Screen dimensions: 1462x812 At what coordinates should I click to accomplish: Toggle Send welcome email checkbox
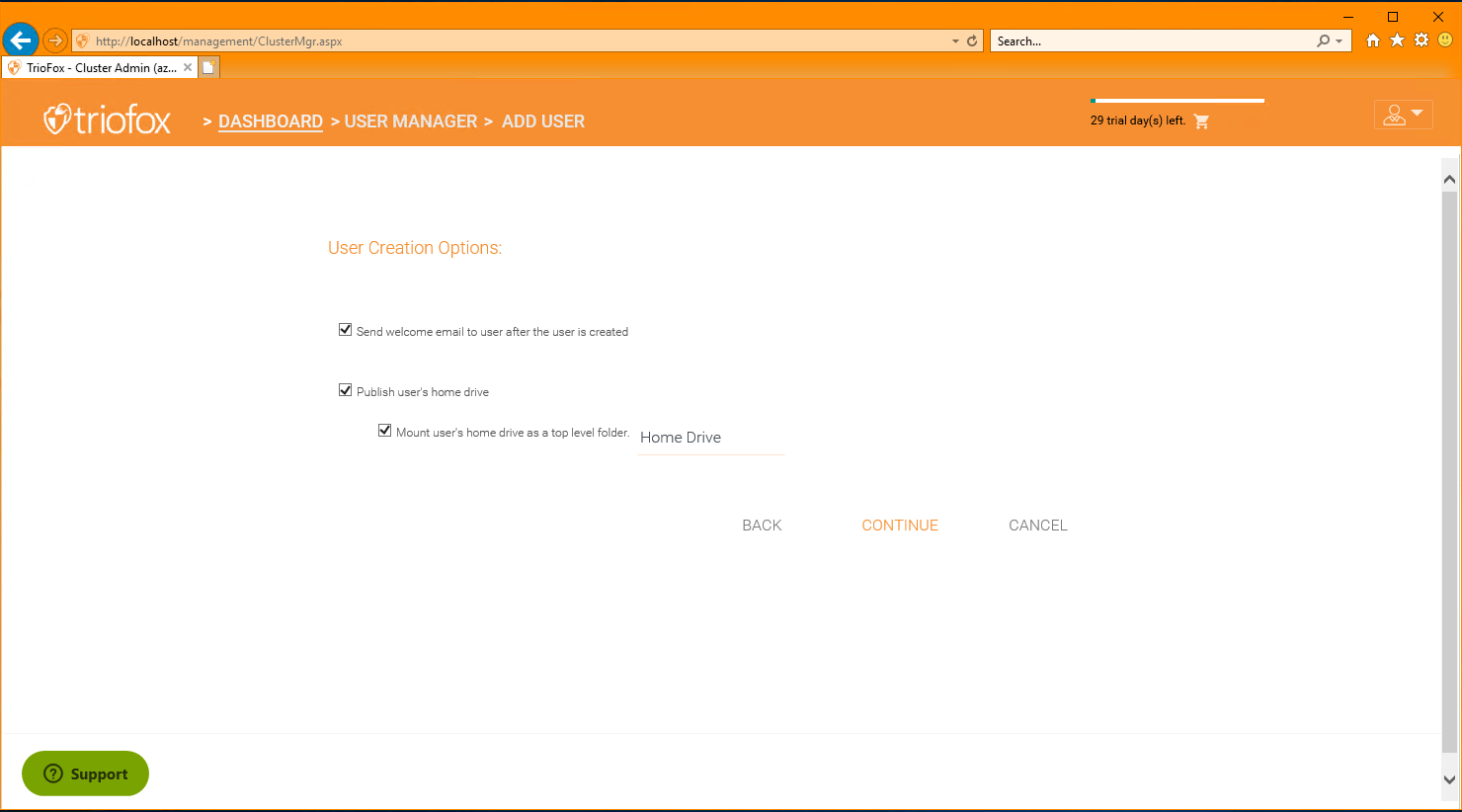click(x=346, y=330)
